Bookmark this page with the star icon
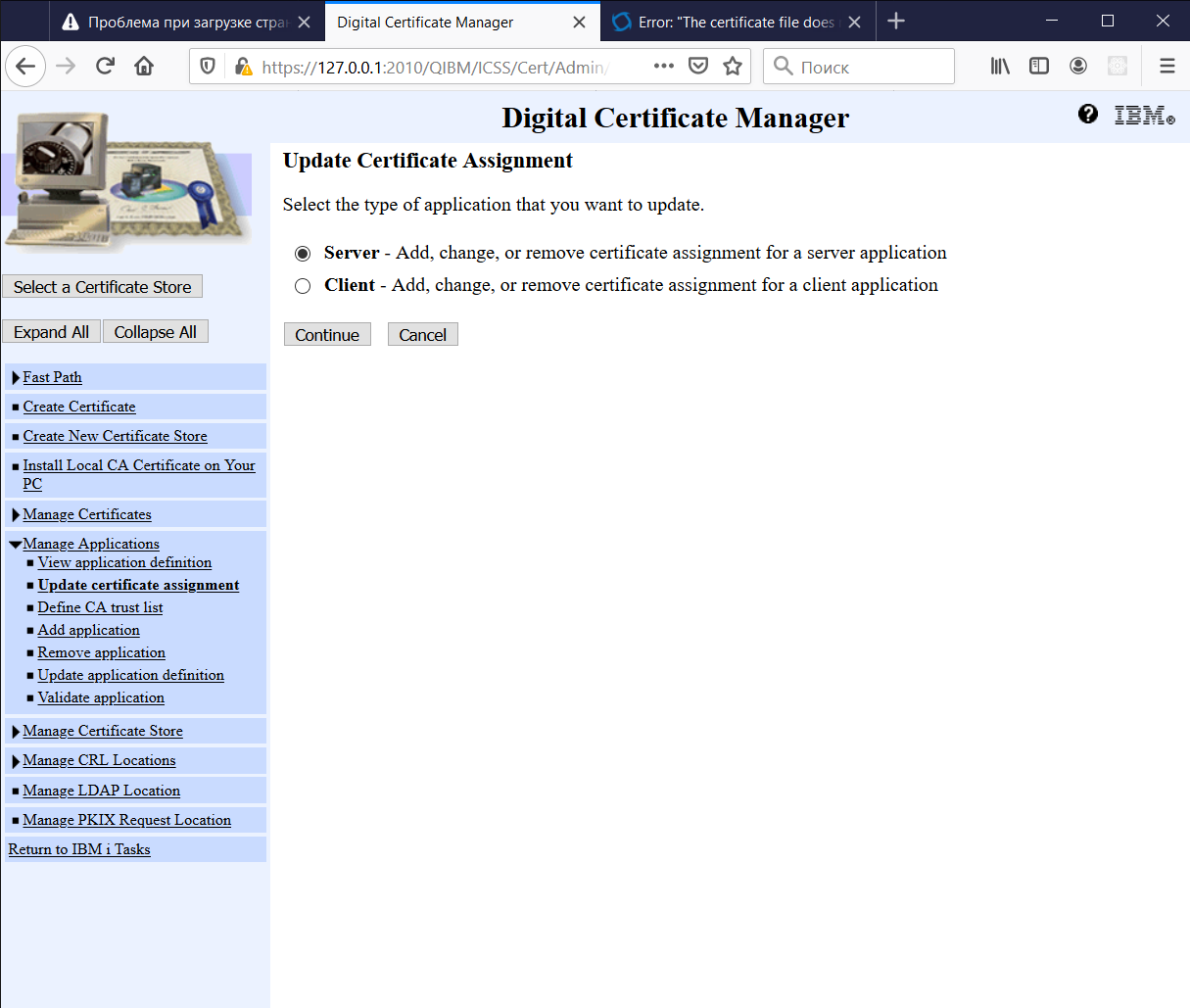This screenshot has height=1008, width=1190. click(x=733, y=66)
